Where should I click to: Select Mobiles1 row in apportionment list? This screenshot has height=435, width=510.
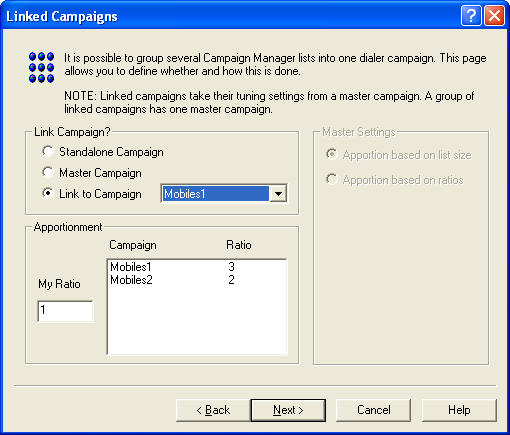[197, 267]
